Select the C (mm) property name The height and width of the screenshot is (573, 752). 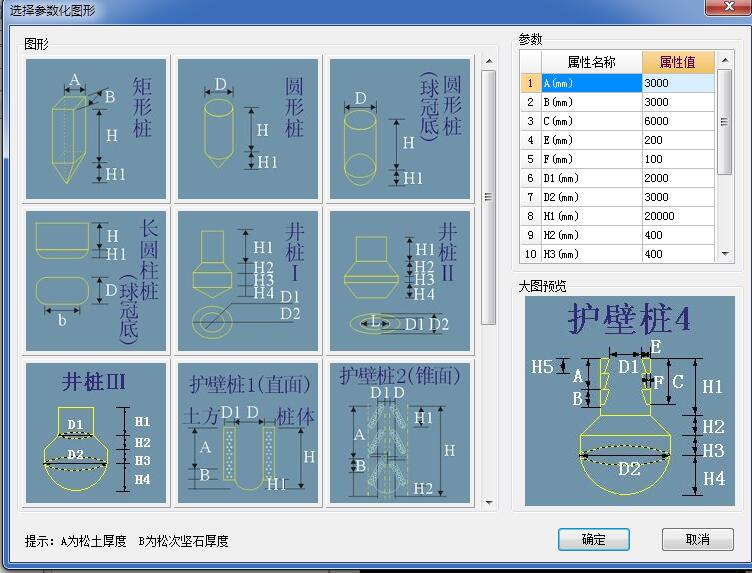click(592, 121)
